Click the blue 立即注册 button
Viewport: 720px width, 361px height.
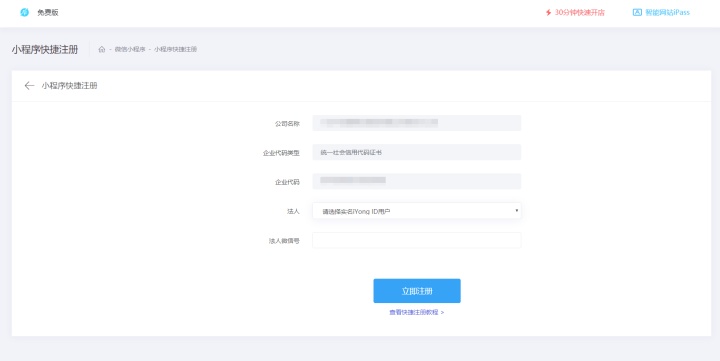pyautogui.click(x=416, y=291)
